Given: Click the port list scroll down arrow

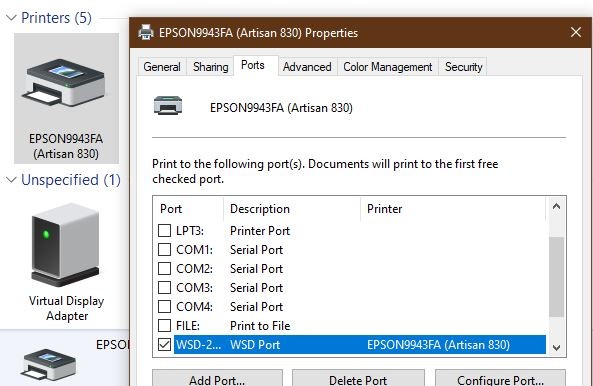Looking at the screenshot, I should coord(556,347).
